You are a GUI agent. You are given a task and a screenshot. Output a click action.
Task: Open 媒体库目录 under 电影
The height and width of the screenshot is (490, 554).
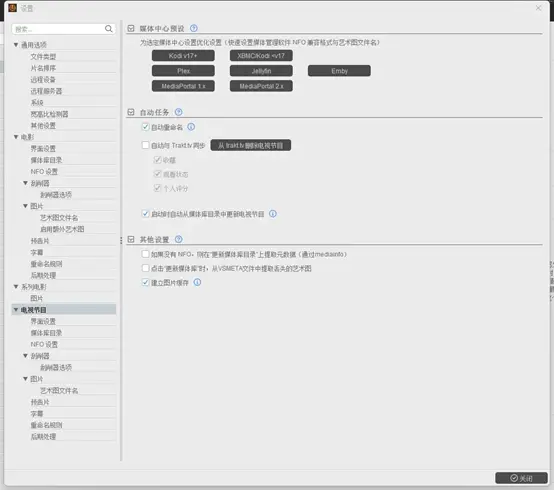tap(46, 160)
